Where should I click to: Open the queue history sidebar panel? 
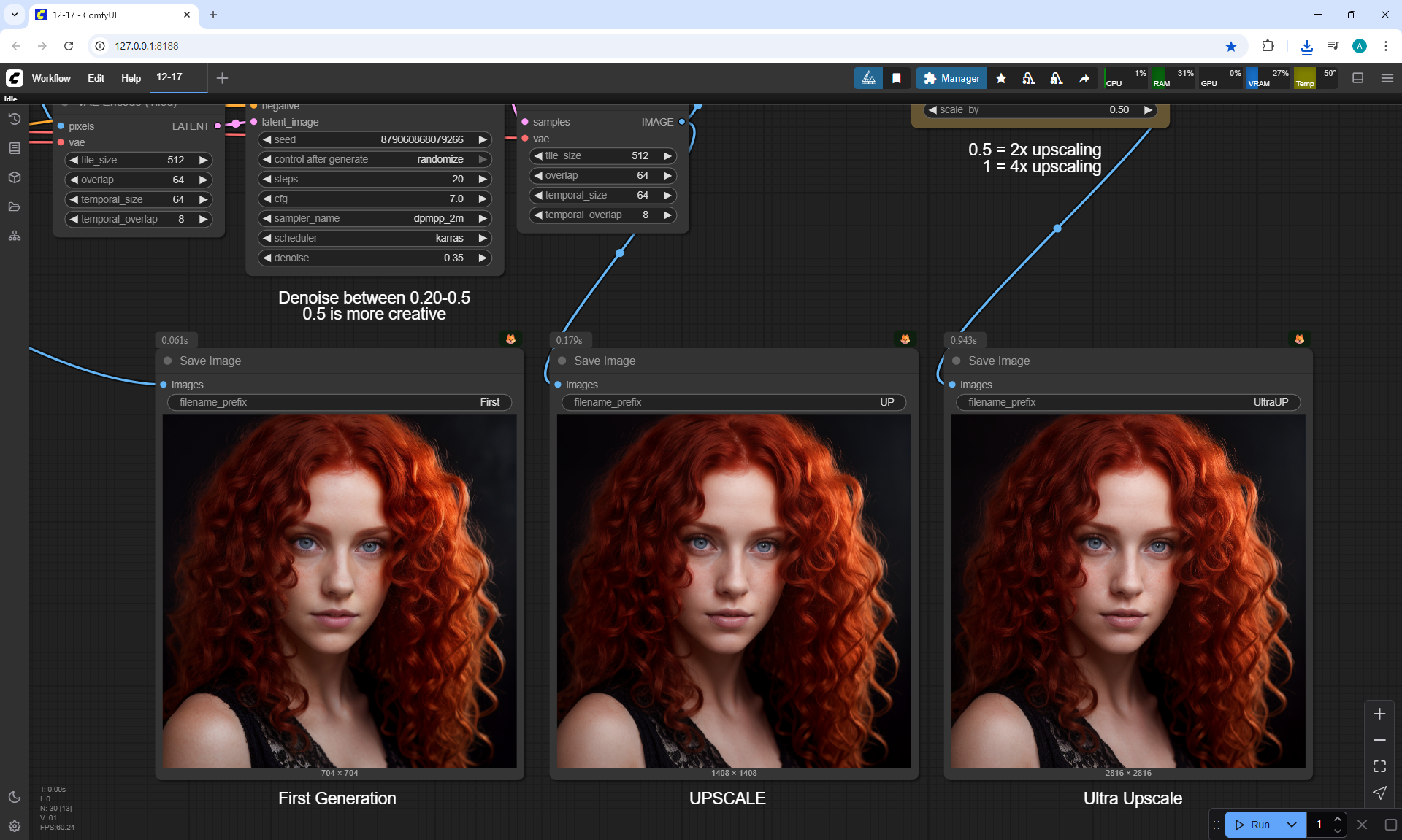pos(14,119)
